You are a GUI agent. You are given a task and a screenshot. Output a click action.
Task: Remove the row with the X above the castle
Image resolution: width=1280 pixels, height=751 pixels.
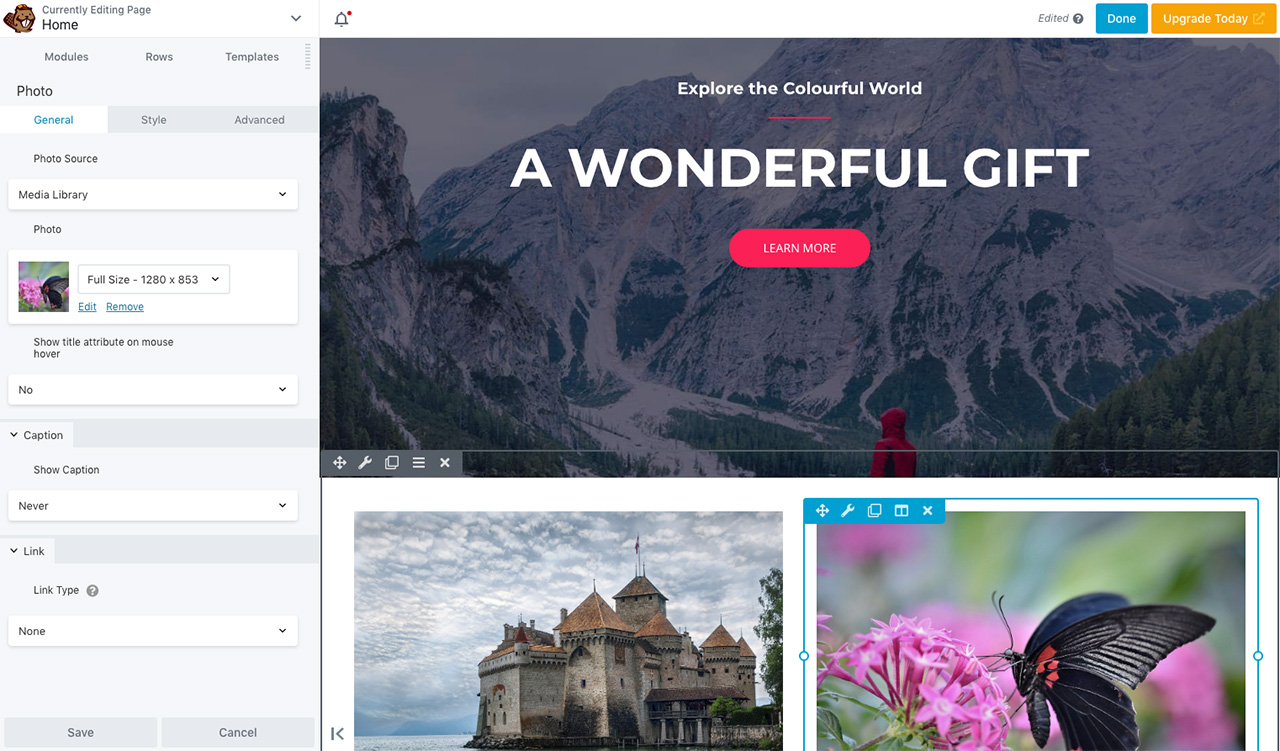pyautogui.click(x=445, y=463)
